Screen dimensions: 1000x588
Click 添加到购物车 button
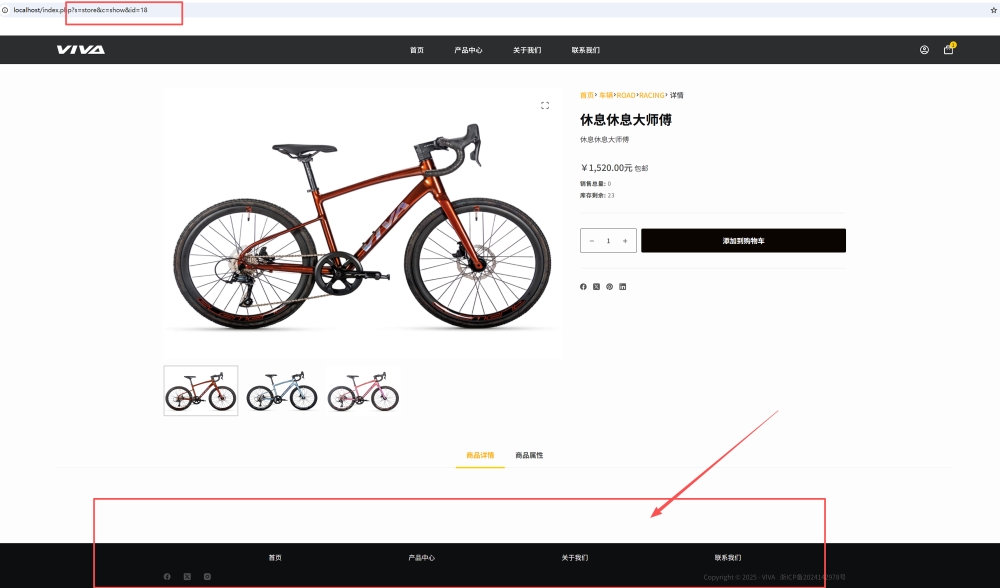744,240
